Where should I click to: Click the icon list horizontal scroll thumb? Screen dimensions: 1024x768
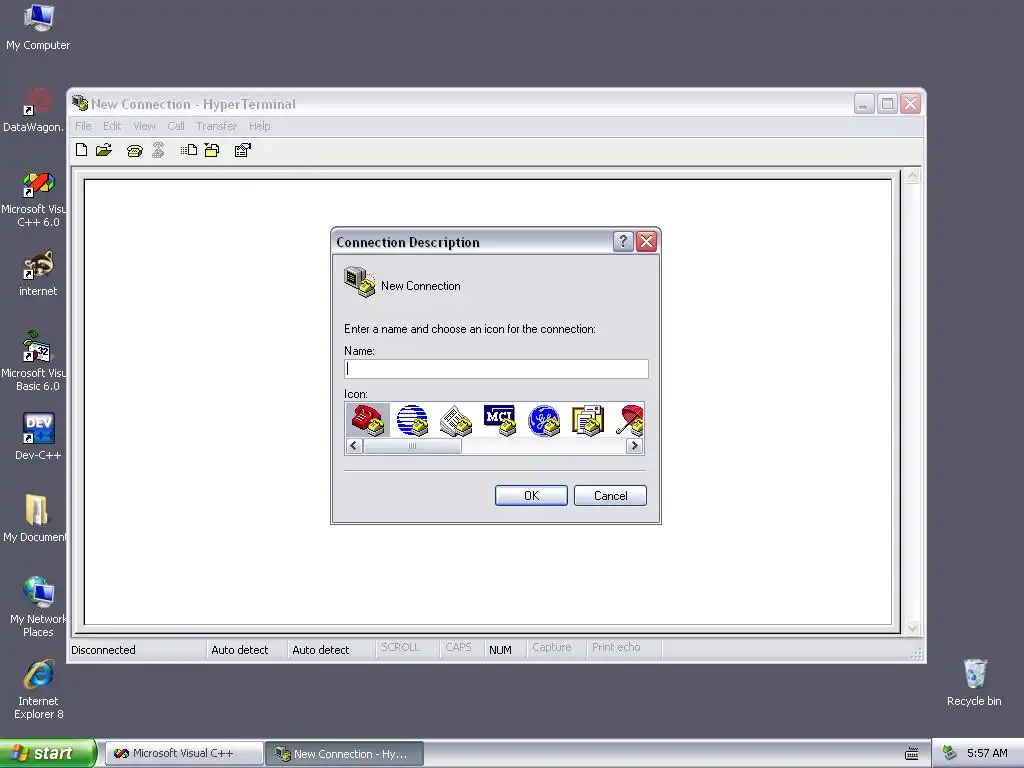click(412, 446)
